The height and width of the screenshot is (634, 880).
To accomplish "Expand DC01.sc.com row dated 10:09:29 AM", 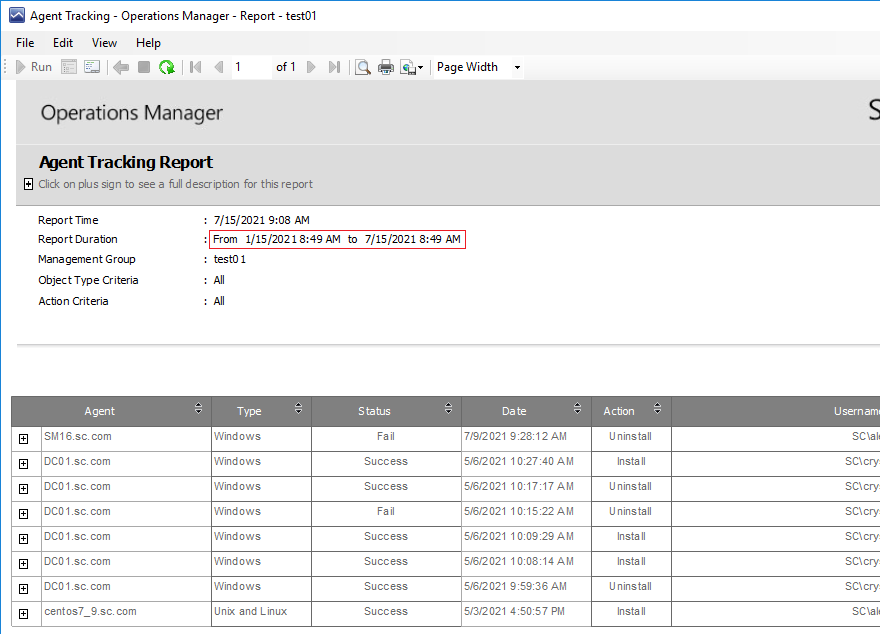I will click(x=24, y=539).
